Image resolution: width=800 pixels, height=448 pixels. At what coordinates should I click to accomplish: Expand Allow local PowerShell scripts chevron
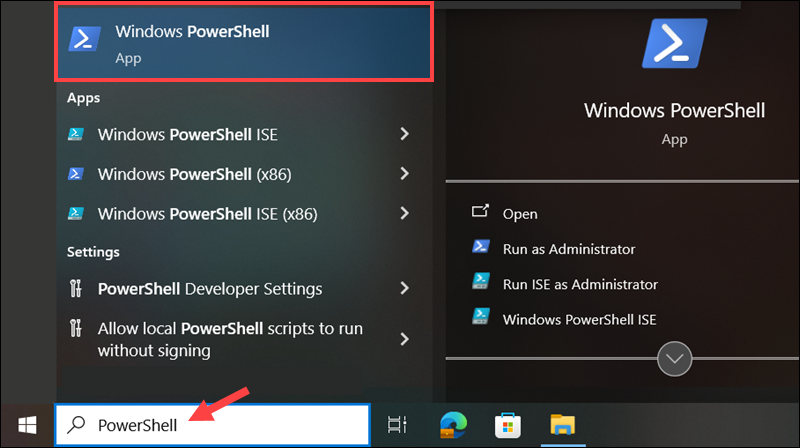pyautogui.click(x=405, y=339)
